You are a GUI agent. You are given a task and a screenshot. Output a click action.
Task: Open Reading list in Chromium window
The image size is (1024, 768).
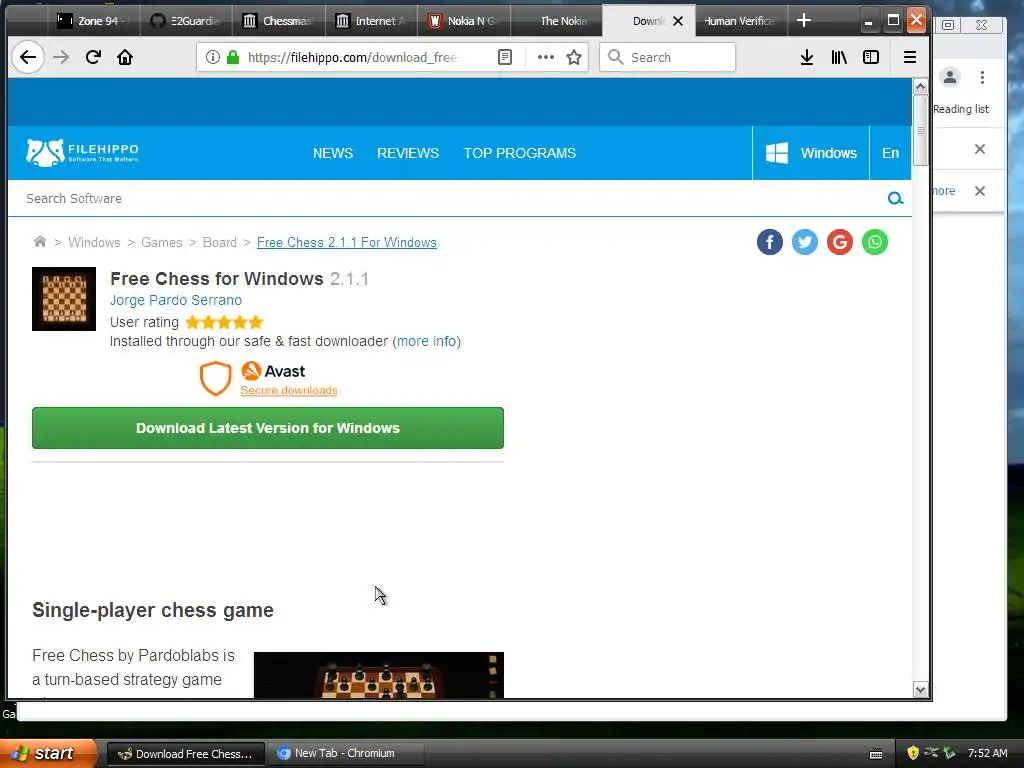(961, 109)
